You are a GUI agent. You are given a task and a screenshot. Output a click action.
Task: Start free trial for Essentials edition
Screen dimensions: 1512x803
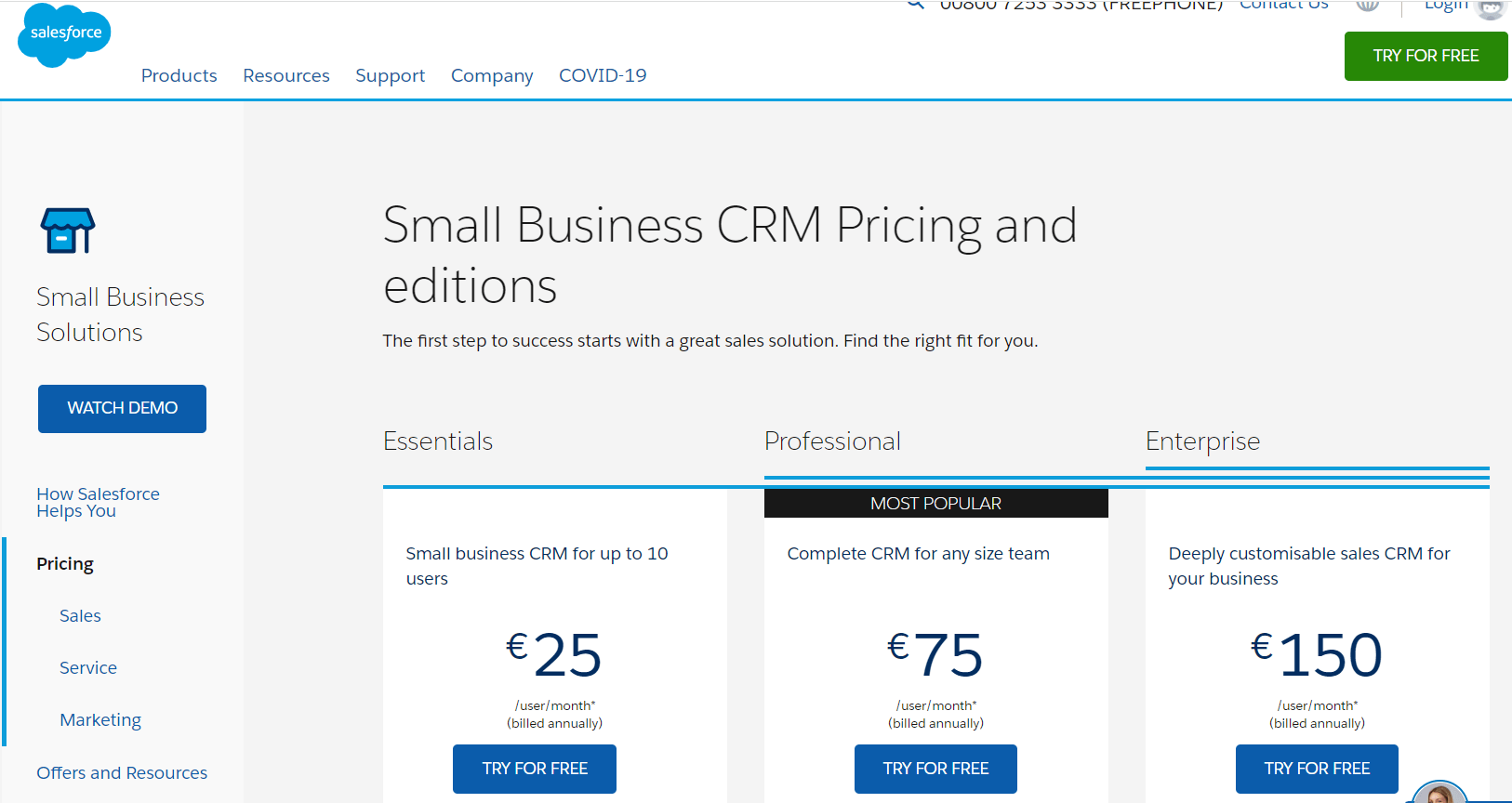(x=535, y=769)
